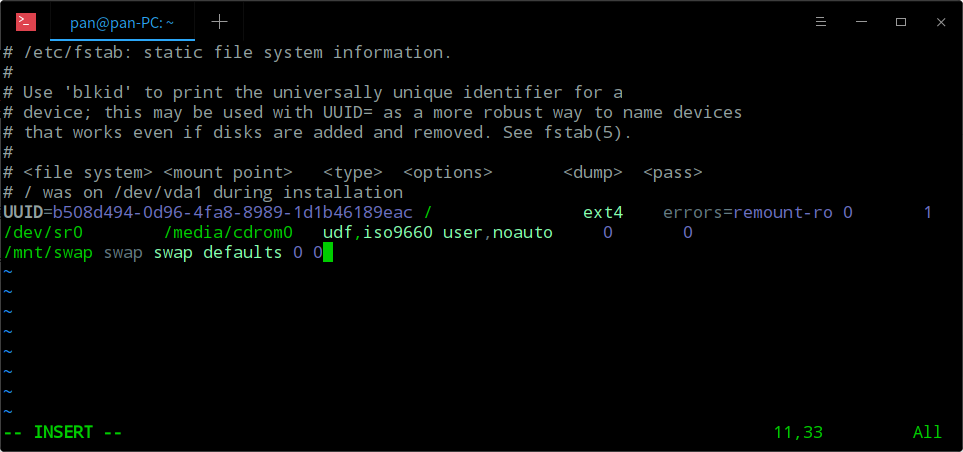This screenshot has width=963, height=452.
Task: Place cursor on /media/cdrom0 mount point
Action: pyautogui.click(x=227, y=232)
